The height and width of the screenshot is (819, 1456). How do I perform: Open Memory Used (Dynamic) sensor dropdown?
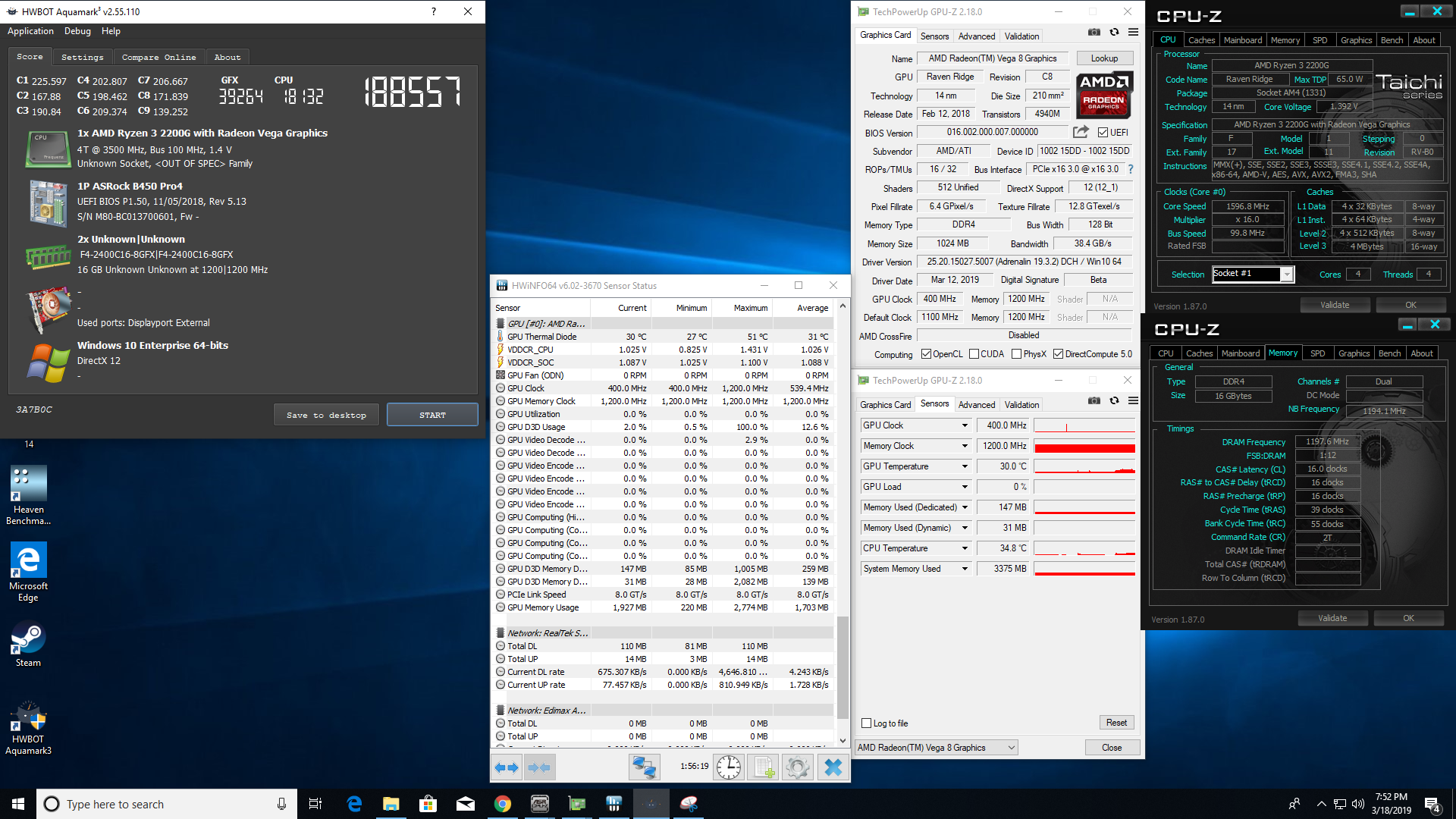(965, 528)
